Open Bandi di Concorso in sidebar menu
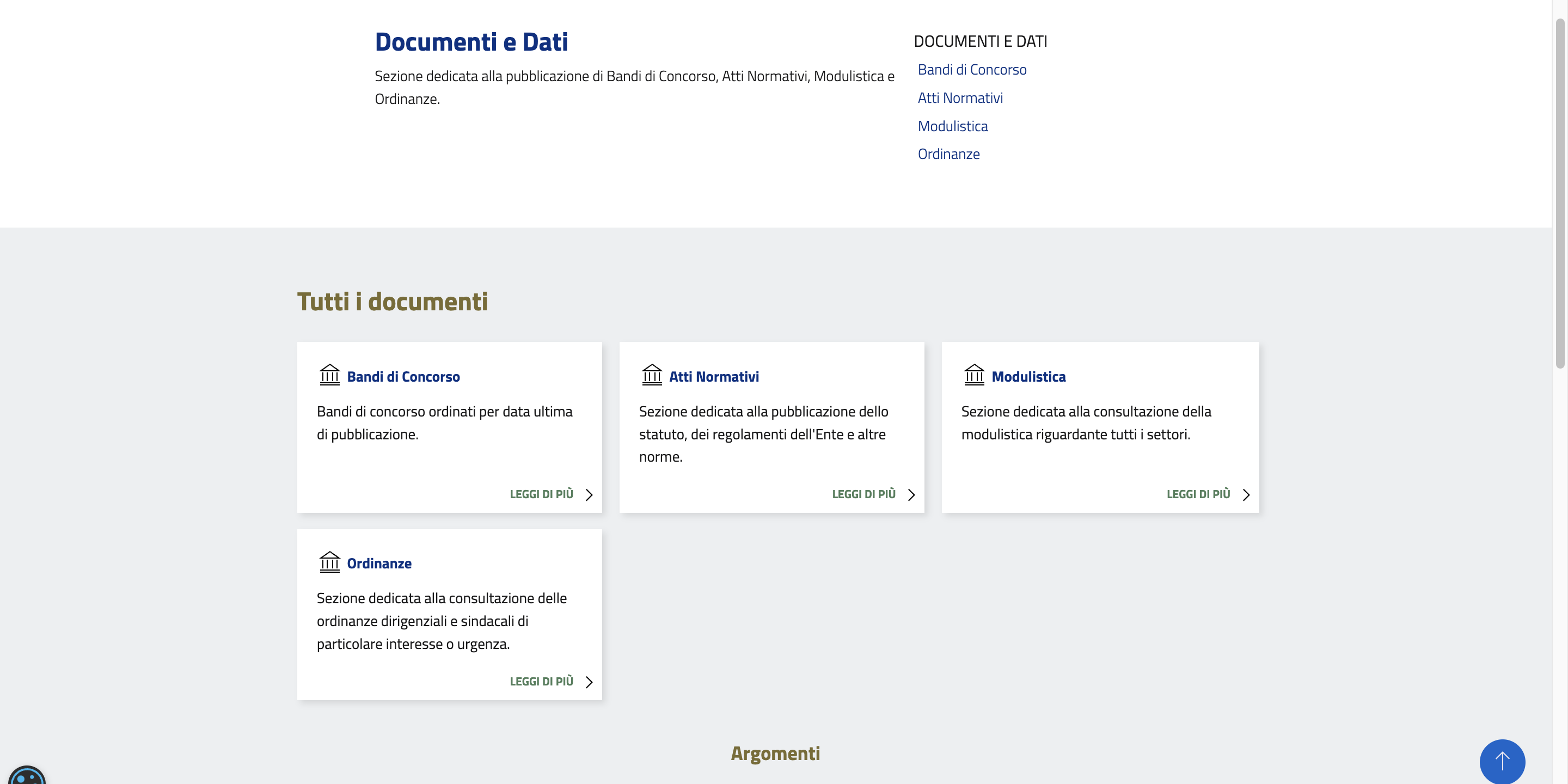The width and height of the screenshot is (1568, 784). (971, 70)
